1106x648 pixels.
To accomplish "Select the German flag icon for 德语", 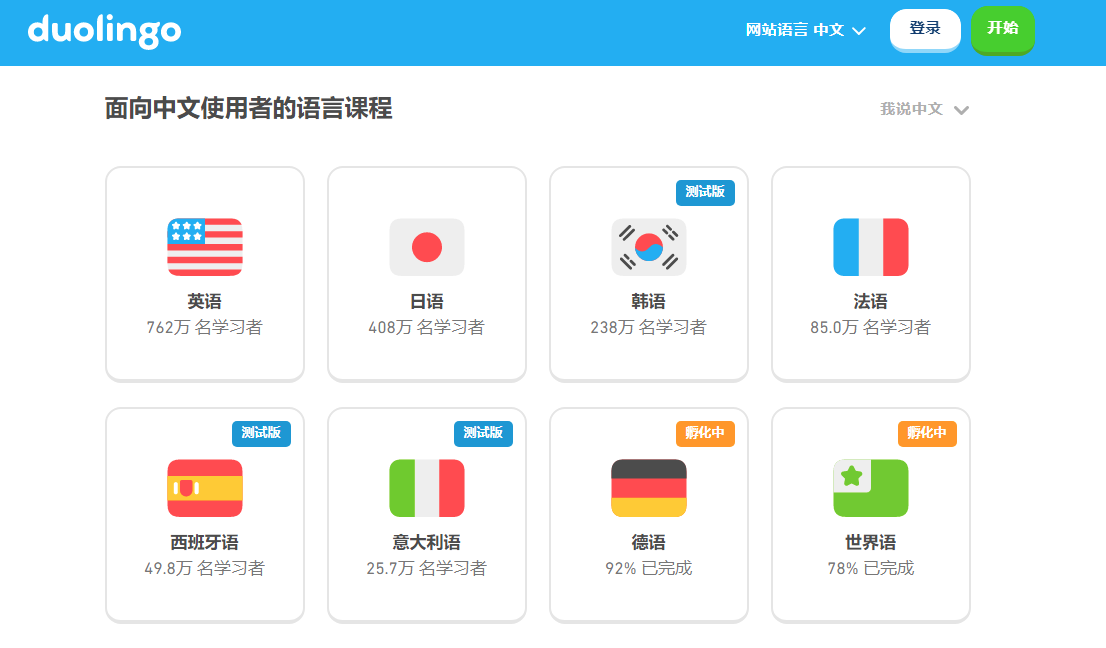I will click(649, 488).
